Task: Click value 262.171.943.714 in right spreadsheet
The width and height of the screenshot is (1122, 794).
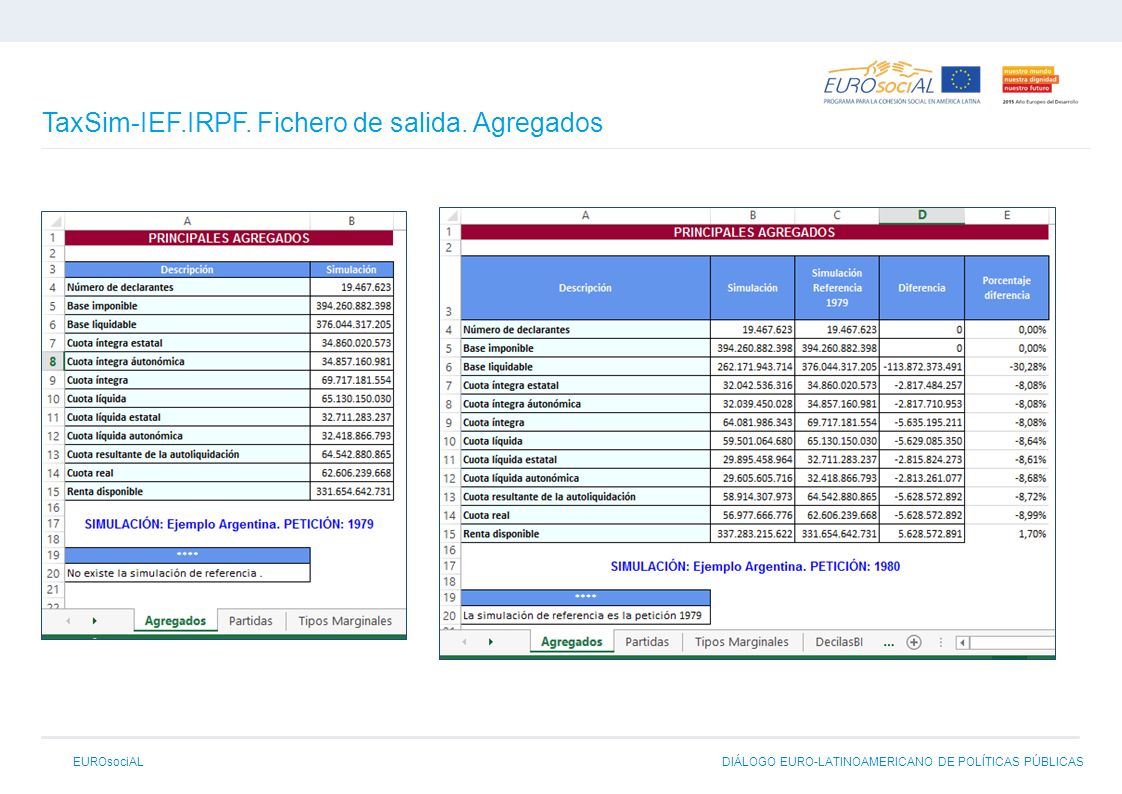Action: coord(753,367)
